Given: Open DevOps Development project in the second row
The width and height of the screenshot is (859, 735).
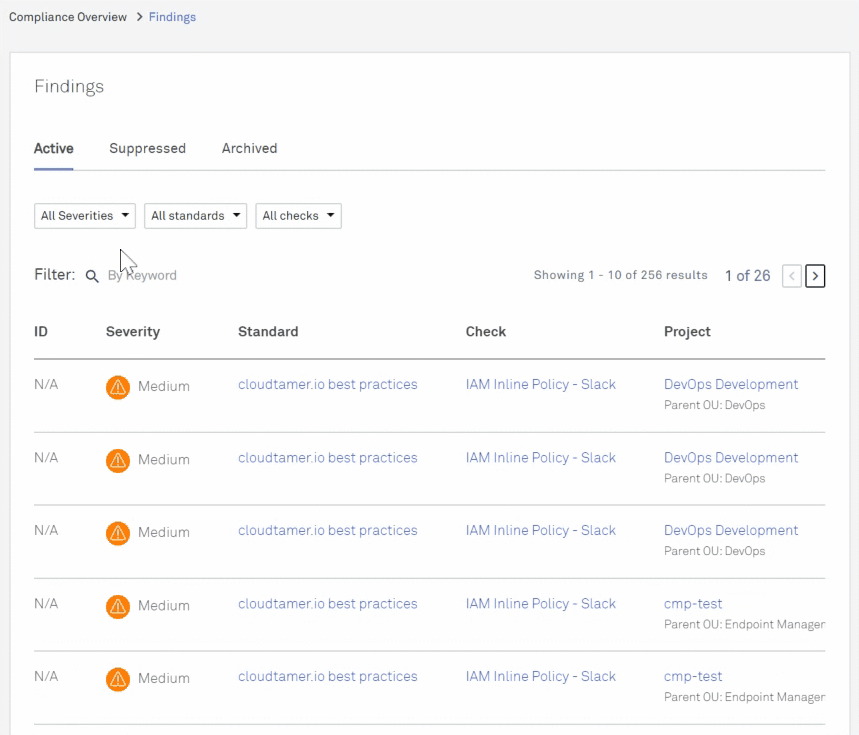Looking at the screenshot, I should pyautogui.click(x=731, y=458).
